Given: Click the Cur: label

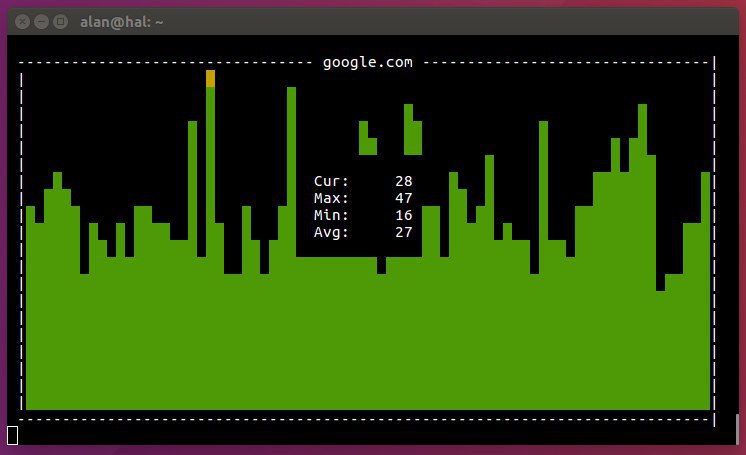Looking at the screenshot, I should click(x=331, y=181).
